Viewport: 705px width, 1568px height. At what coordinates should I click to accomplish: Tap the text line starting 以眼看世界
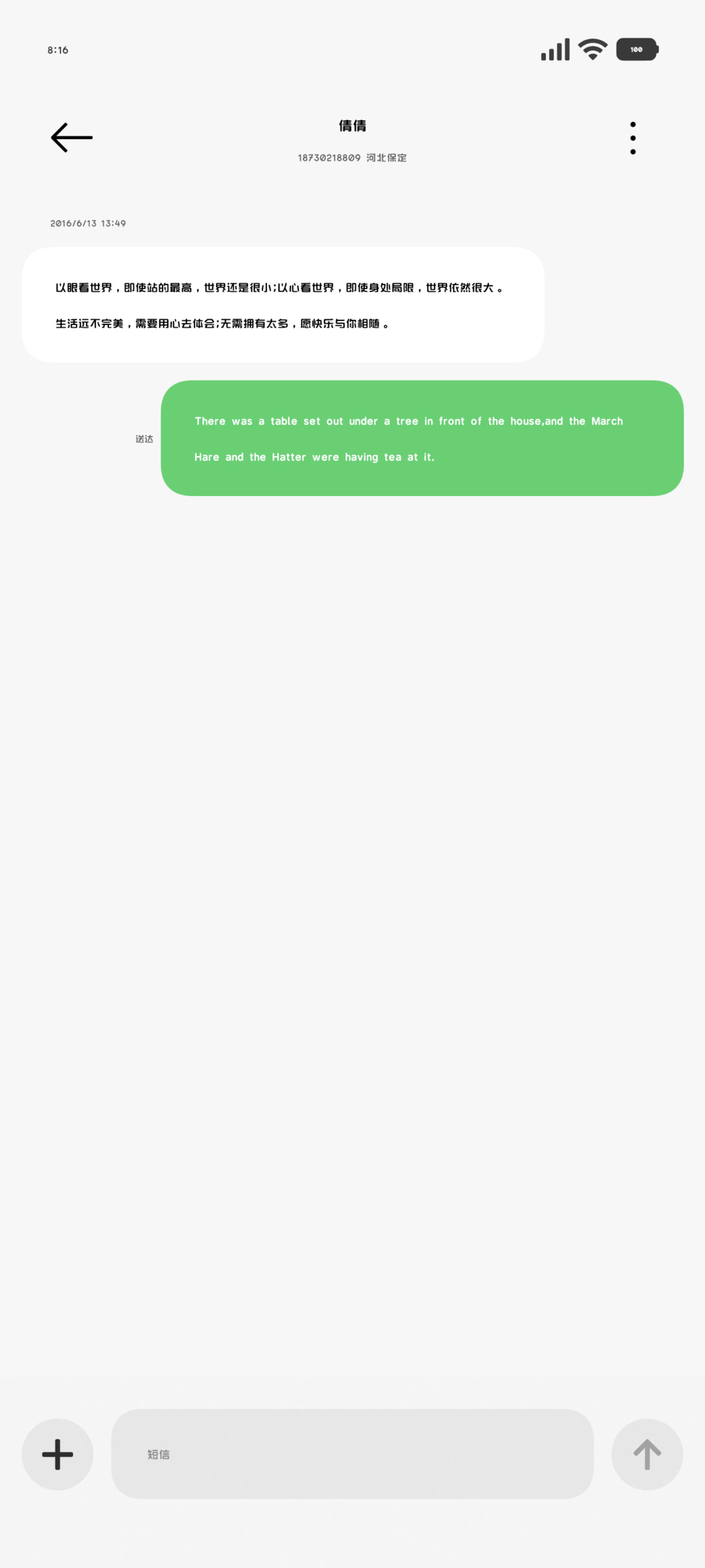[x=279, y=288]
